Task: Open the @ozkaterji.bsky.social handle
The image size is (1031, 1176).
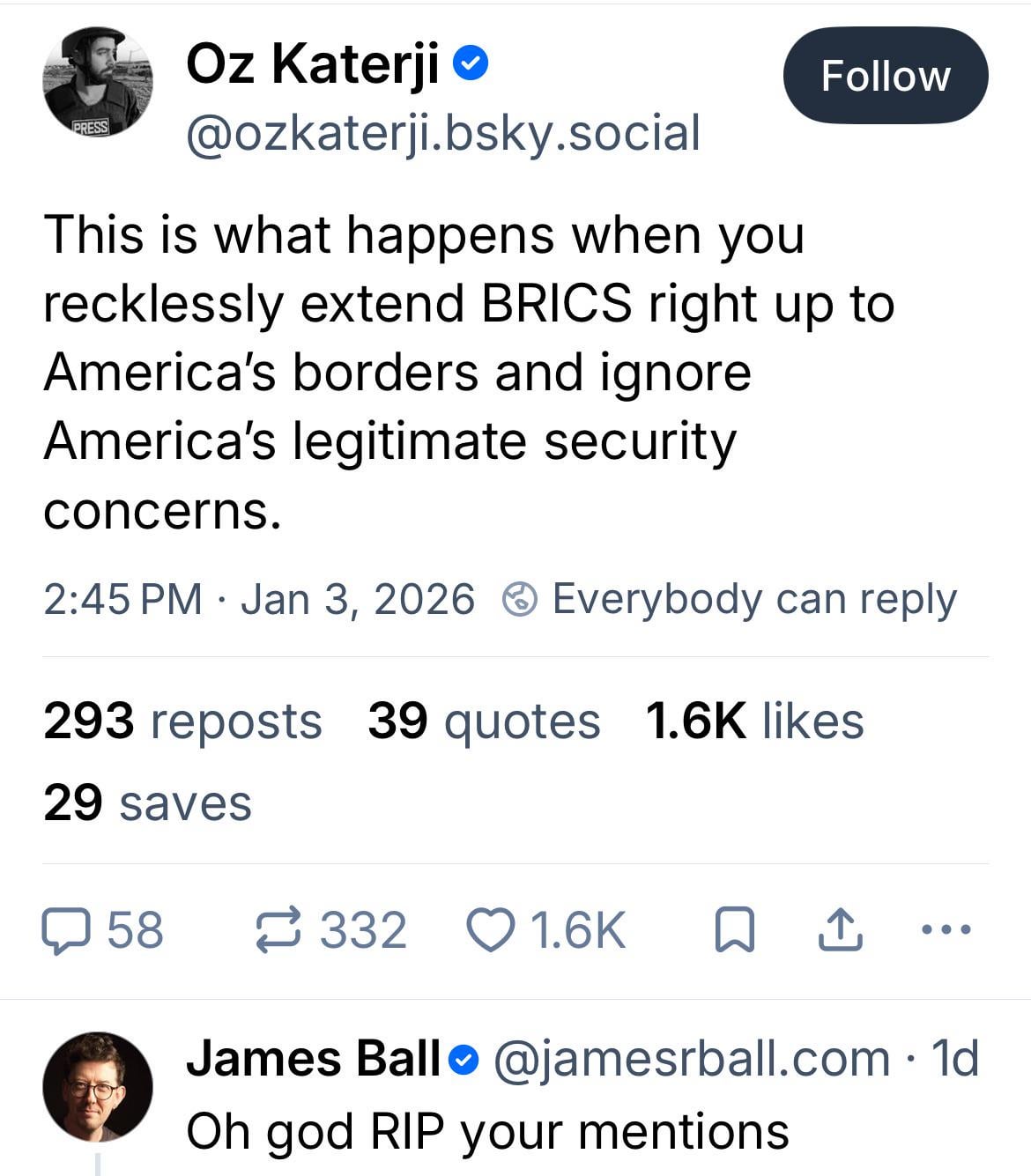Action: (x=443, y=133)
